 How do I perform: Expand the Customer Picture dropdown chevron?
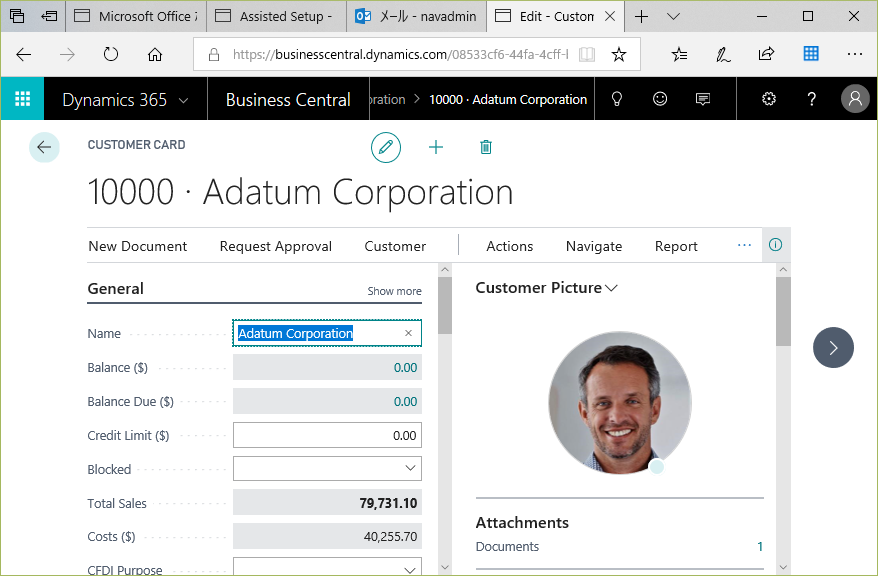(611, 288)
